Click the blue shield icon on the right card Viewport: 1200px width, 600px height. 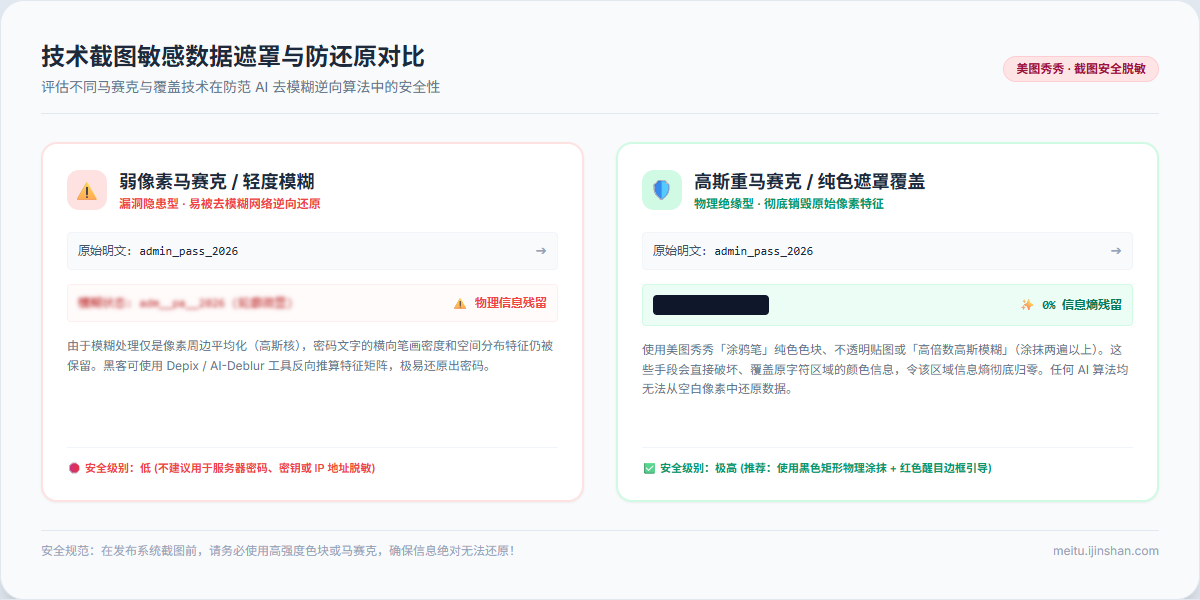point(662,190)
